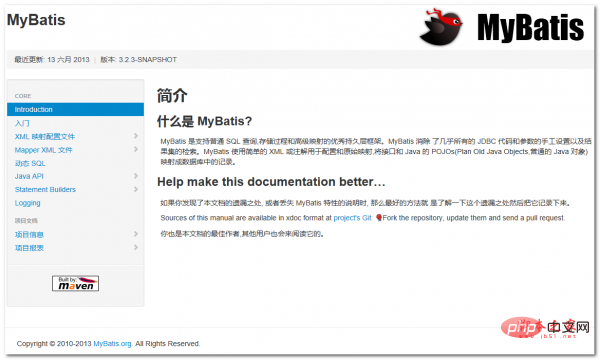Expand the Java API submenu arrow
The width and height of the screenshot is (600, 360).
[x=136, y=176]
